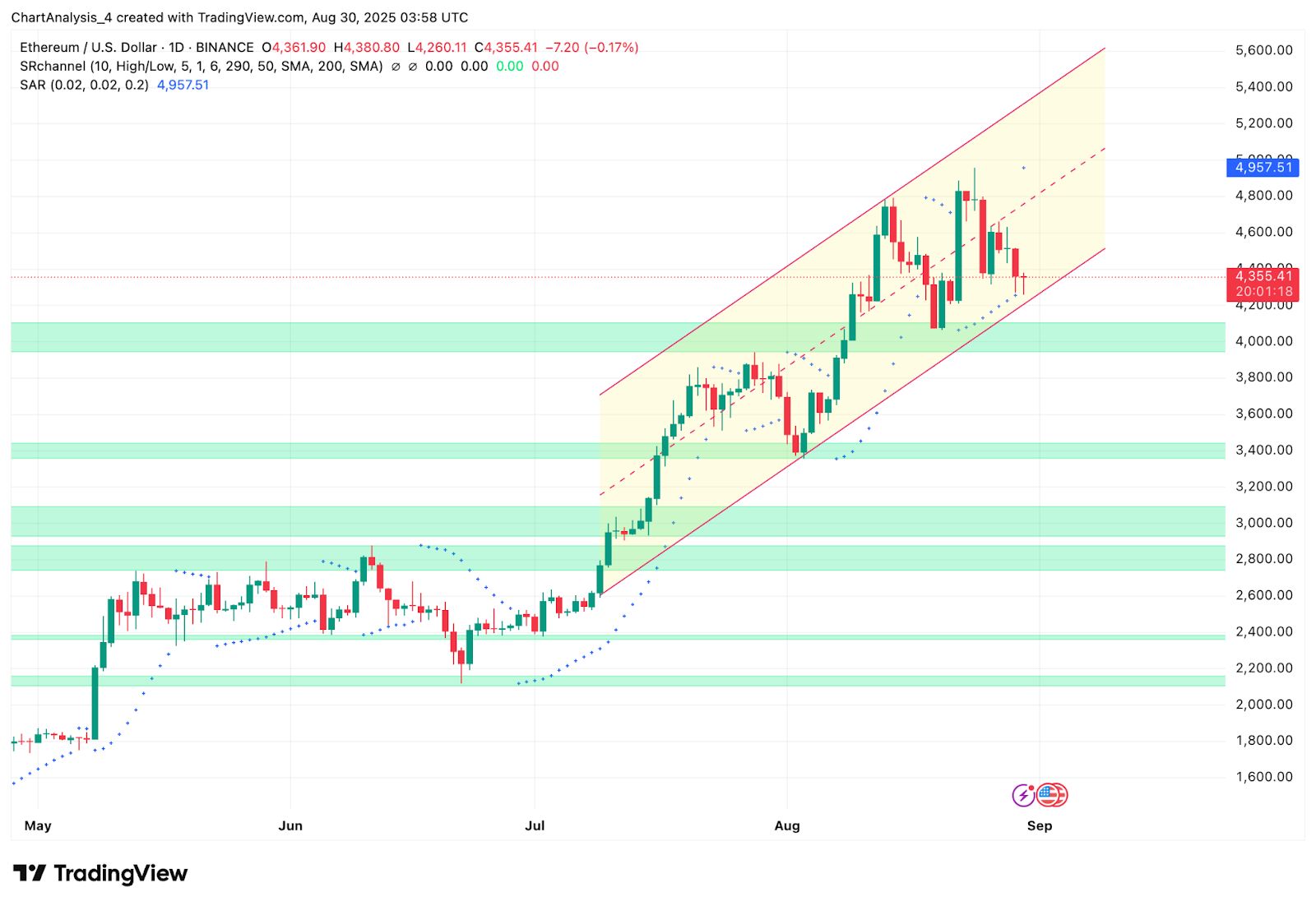Image resolution: width=1316 pixels, height=906 pixels.
Task: Click the 4,000.00 price axis label
Action: pyautogui.click(x=1263, y=341)
